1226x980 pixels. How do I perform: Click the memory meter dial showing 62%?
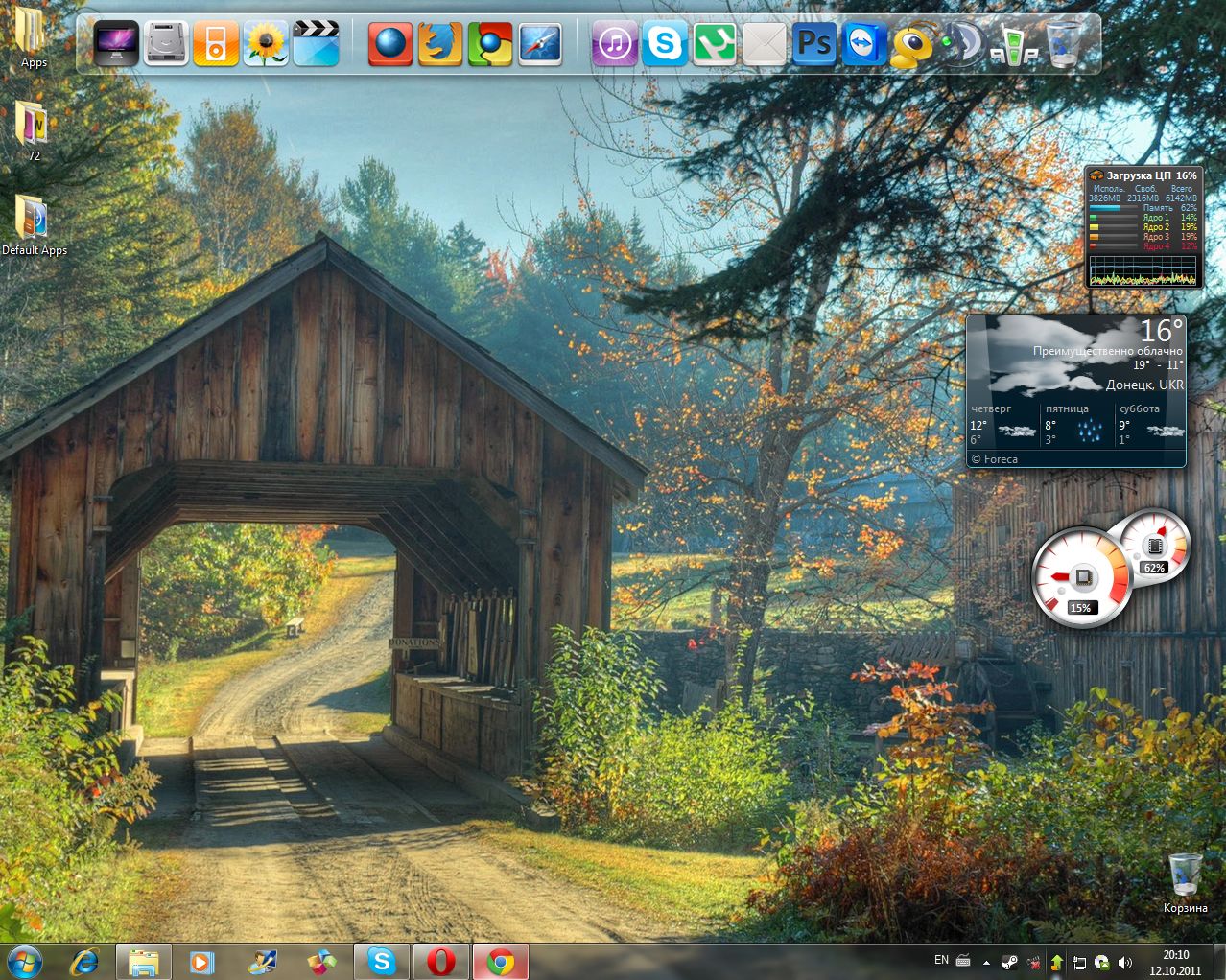click(1154, 547)
